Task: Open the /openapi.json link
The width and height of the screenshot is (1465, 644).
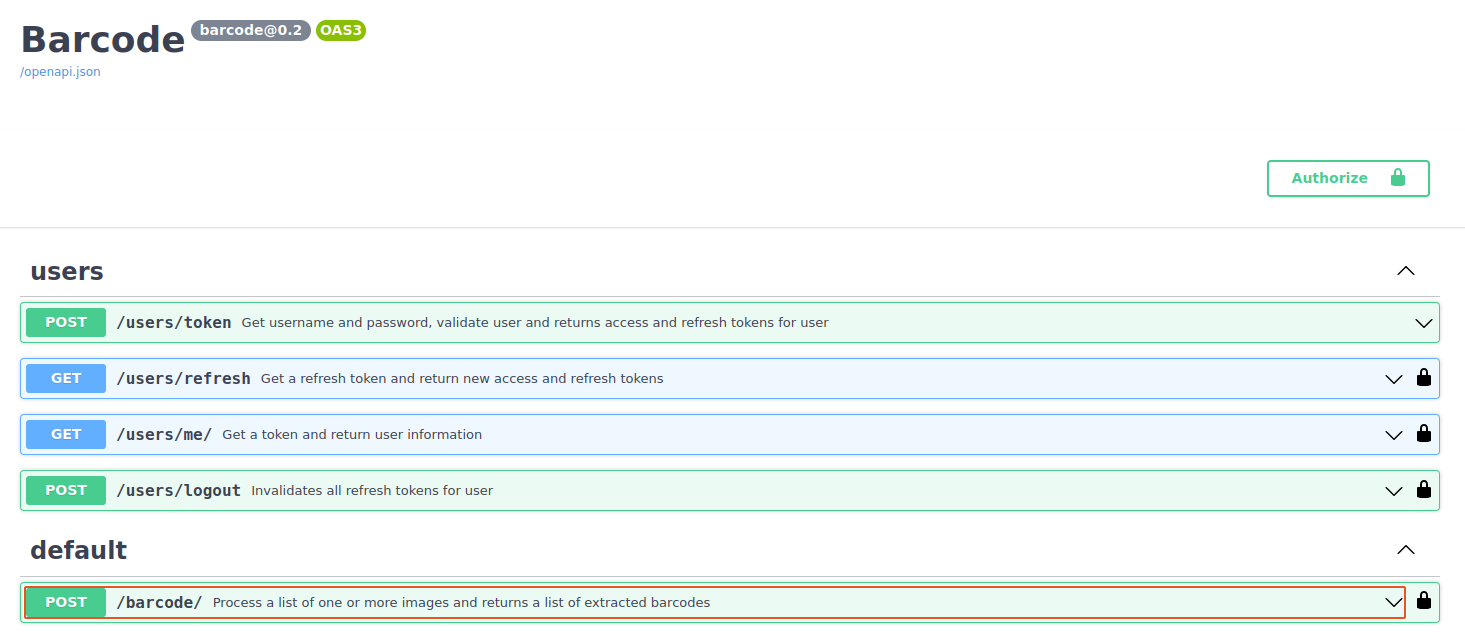Action: (60, 72)
